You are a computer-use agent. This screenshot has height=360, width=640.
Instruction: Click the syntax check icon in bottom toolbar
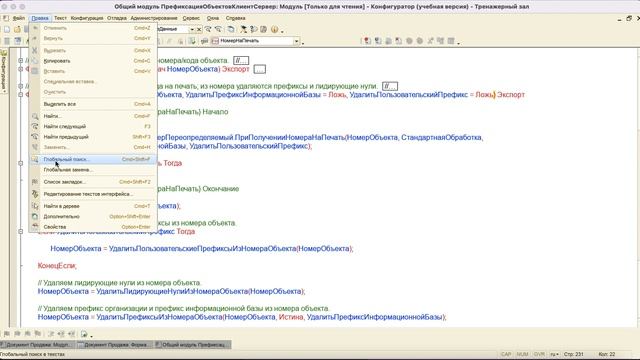[84, 334]
